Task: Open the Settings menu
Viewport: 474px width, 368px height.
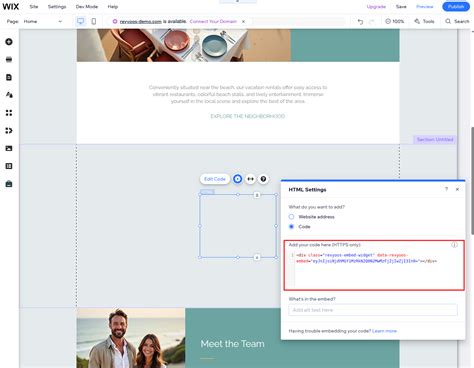Action: [57, 7]
